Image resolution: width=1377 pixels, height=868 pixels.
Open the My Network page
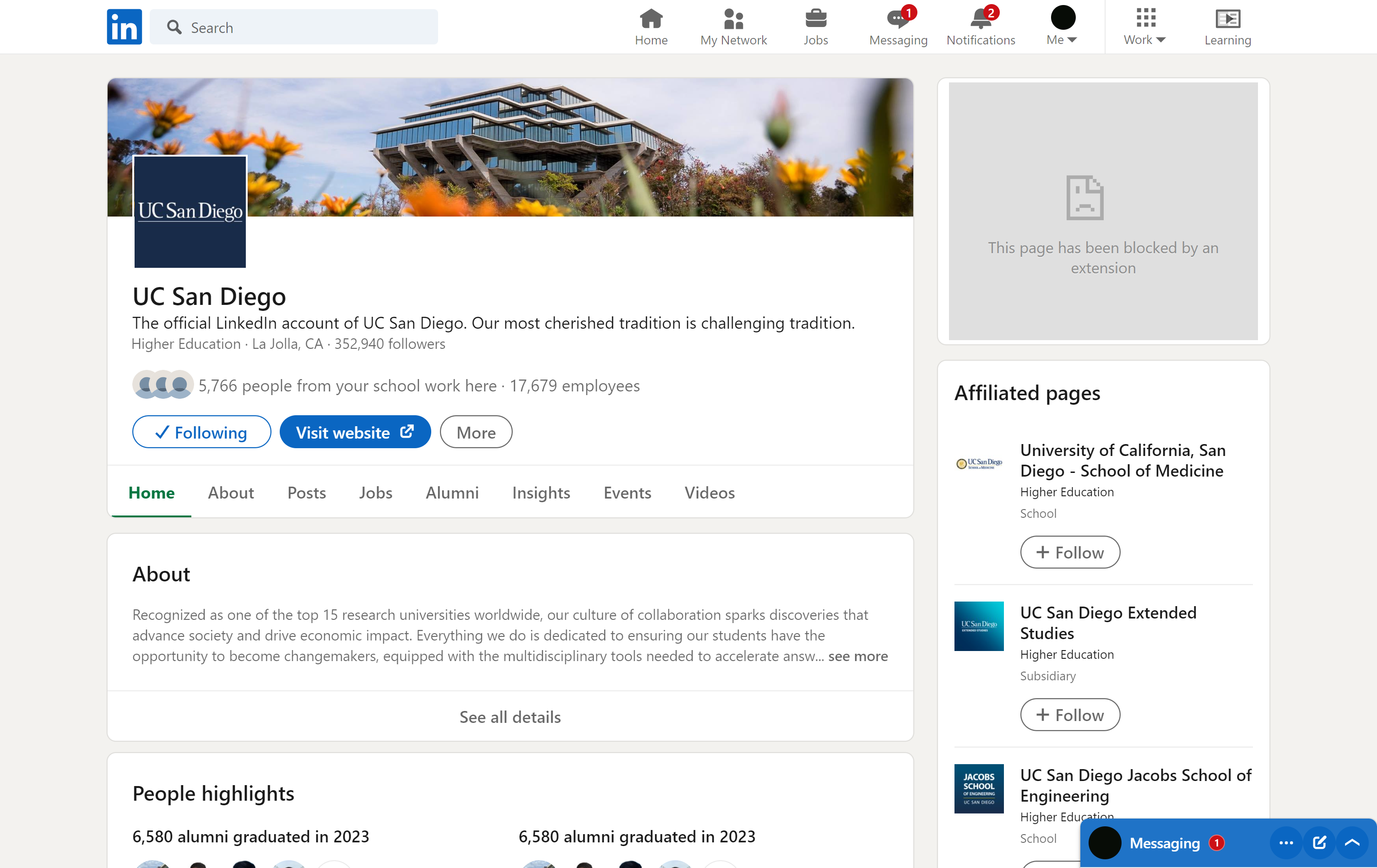[x=733, y=26]
